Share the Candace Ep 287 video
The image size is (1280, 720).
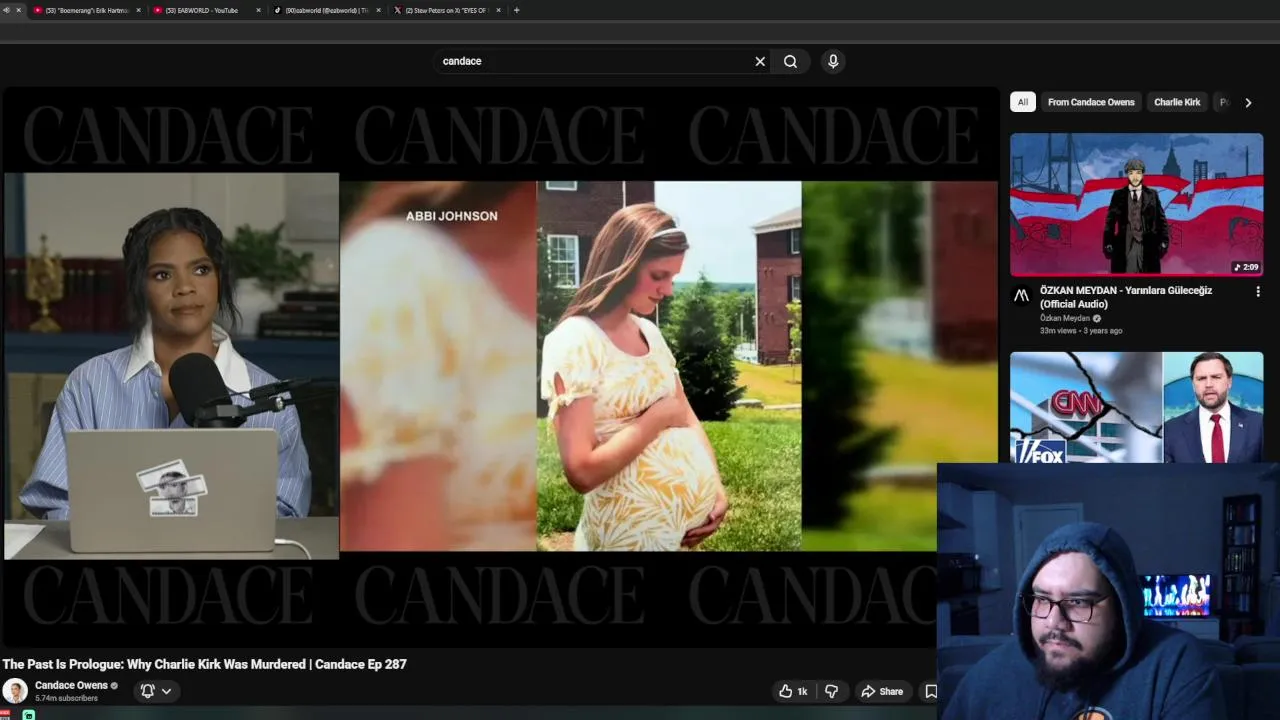click(x=882, y=691)
